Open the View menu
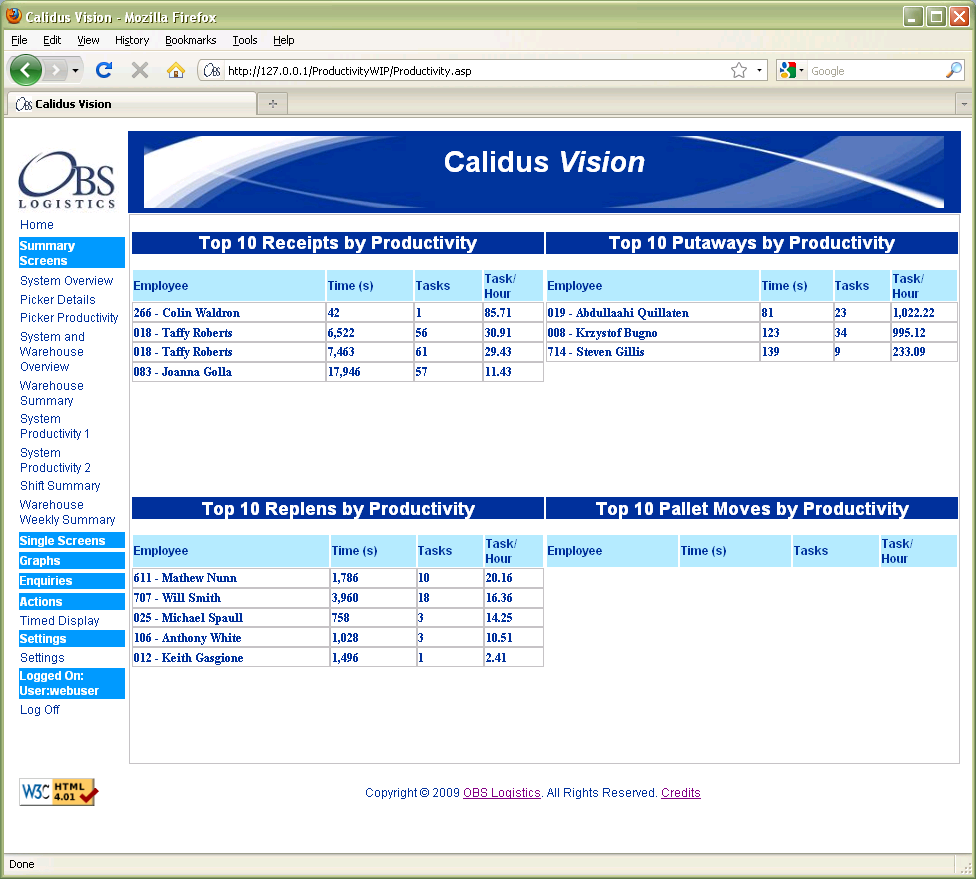Screen dimensions: 976x879 tap(88, 40)
